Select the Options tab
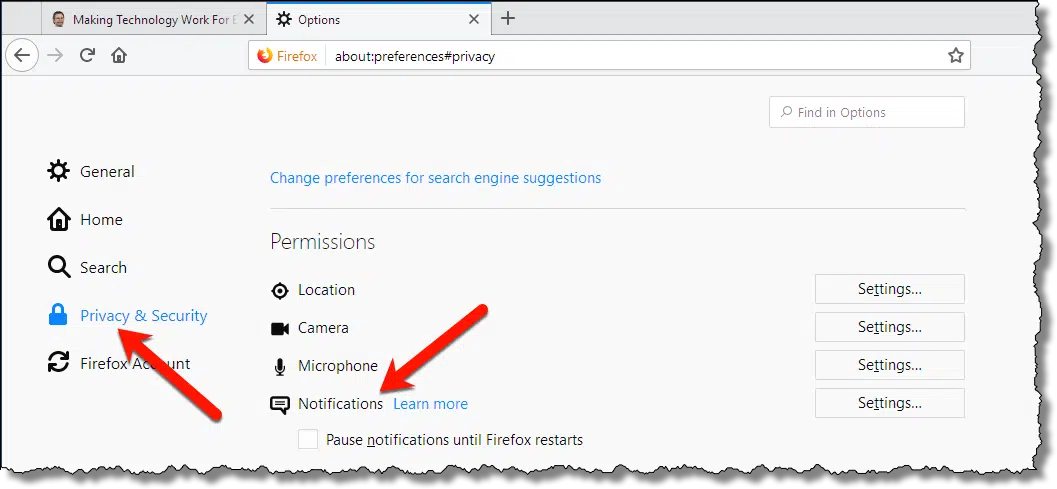The width and height of the screenshot is (1057, 489). pyautogui.click(x=379, y=20)
